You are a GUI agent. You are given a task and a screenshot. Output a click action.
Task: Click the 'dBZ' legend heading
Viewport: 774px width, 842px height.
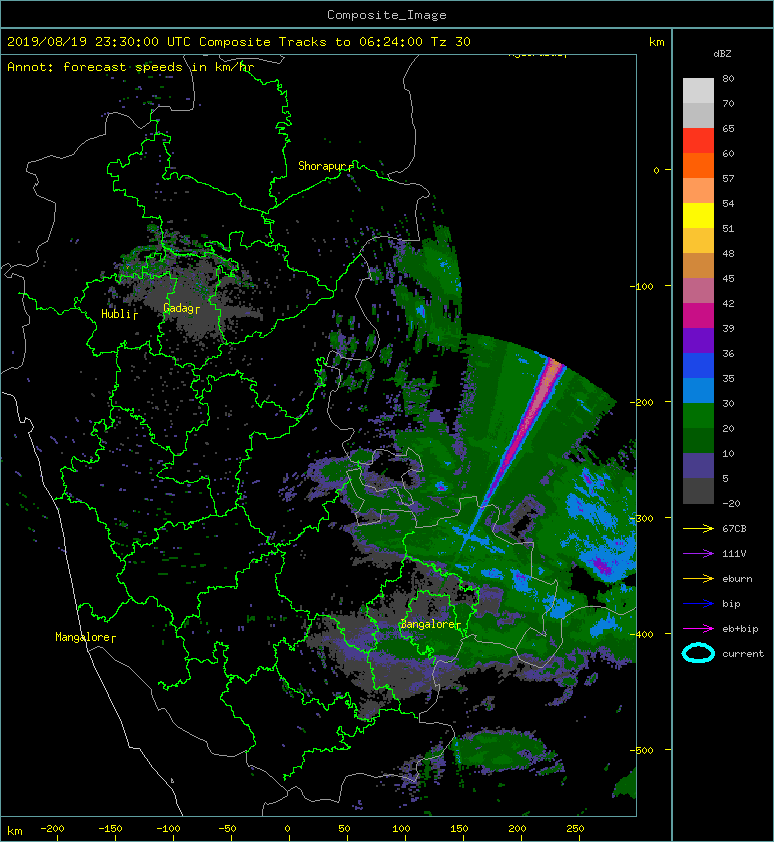tap(722, 54)
